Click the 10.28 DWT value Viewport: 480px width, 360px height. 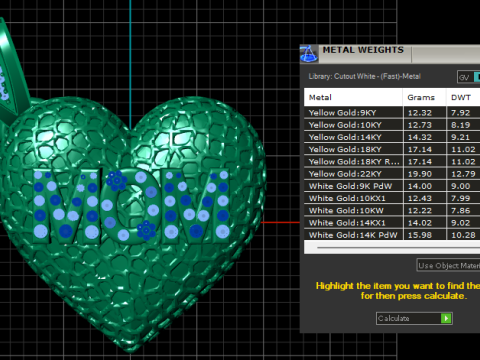pyautogui.click(x=463, y=235)
